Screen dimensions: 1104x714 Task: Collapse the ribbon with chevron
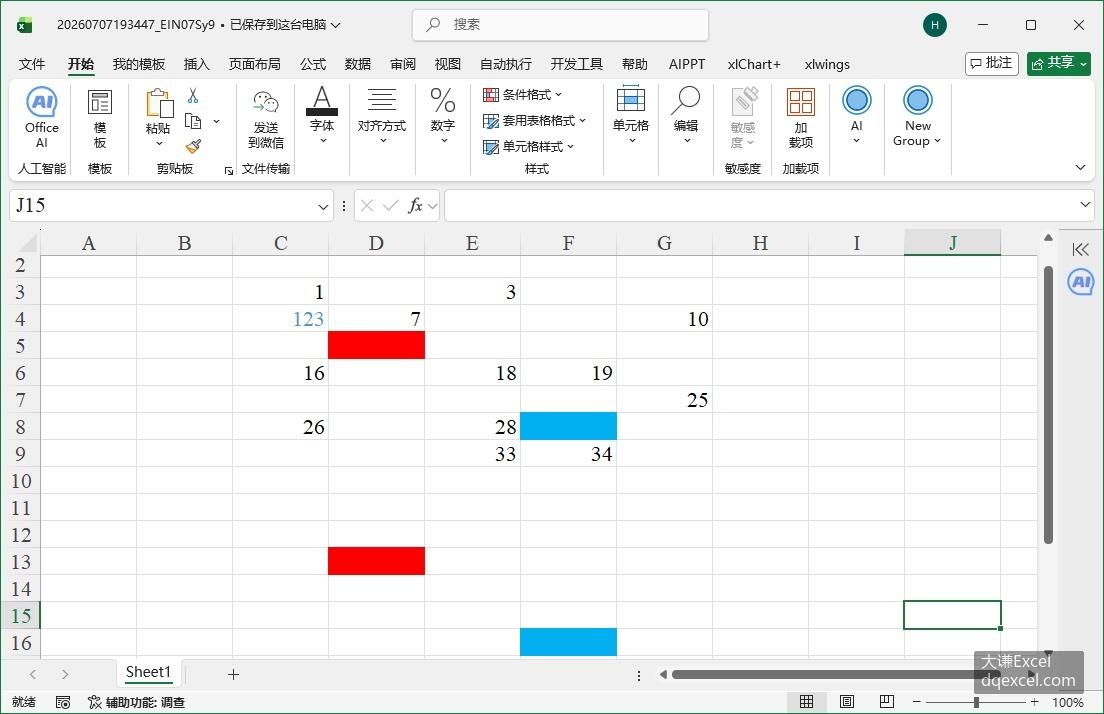pyautogui.click(x=1080, y=168)
